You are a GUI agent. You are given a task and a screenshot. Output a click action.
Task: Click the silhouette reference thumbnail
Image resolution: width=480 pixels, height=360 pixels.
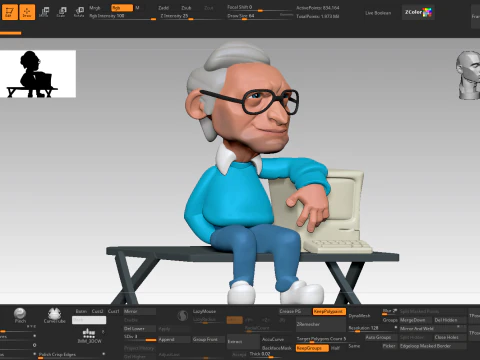point(38,74)
